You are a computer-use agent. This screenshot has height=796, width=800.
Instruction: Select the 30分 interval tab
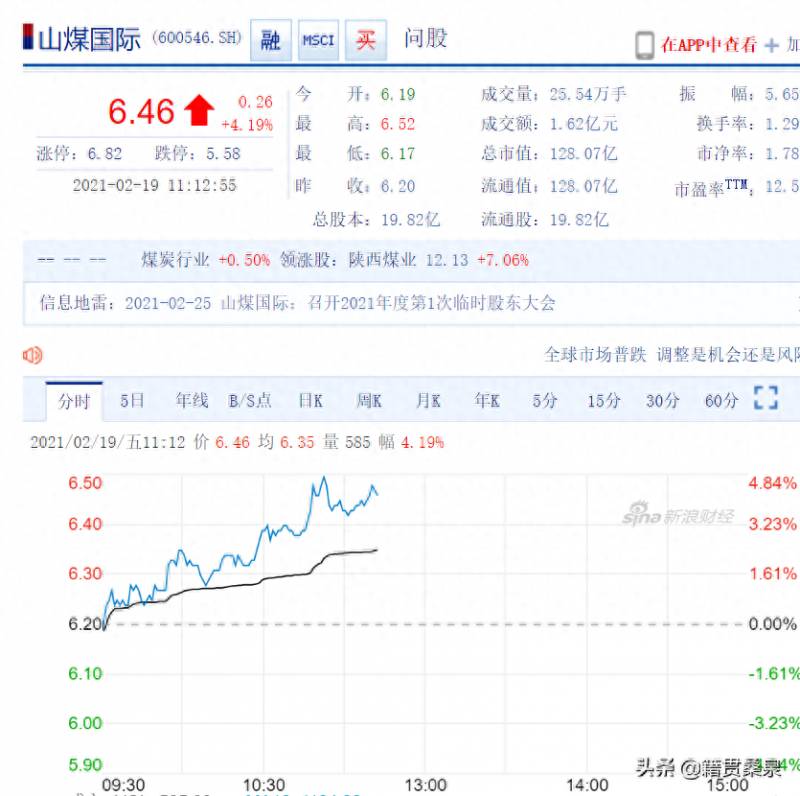[x=663, y=401]
